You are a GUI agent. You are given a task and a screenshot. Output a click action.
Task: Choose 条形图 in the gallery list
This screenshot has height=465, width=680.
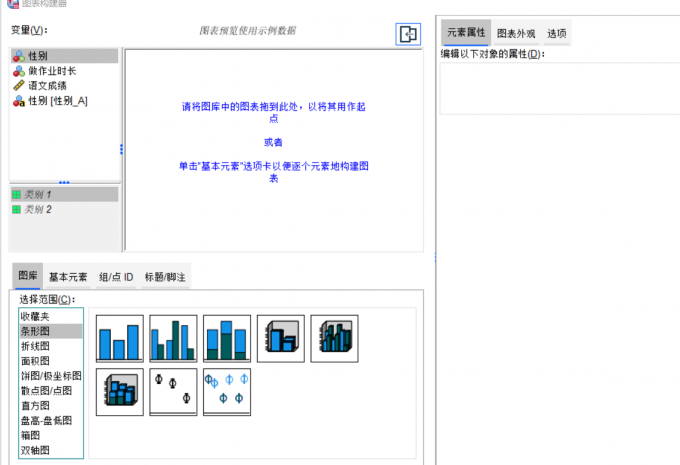[51, 331]
